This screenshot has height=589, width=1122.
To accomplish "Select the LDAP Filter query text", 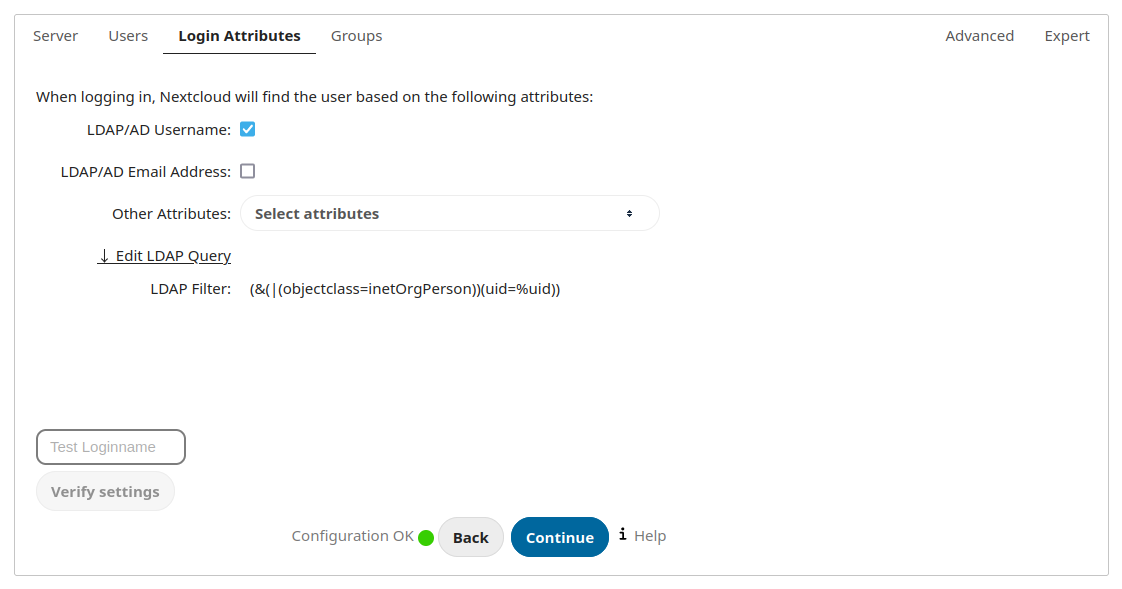I will (x=404, y=289).
